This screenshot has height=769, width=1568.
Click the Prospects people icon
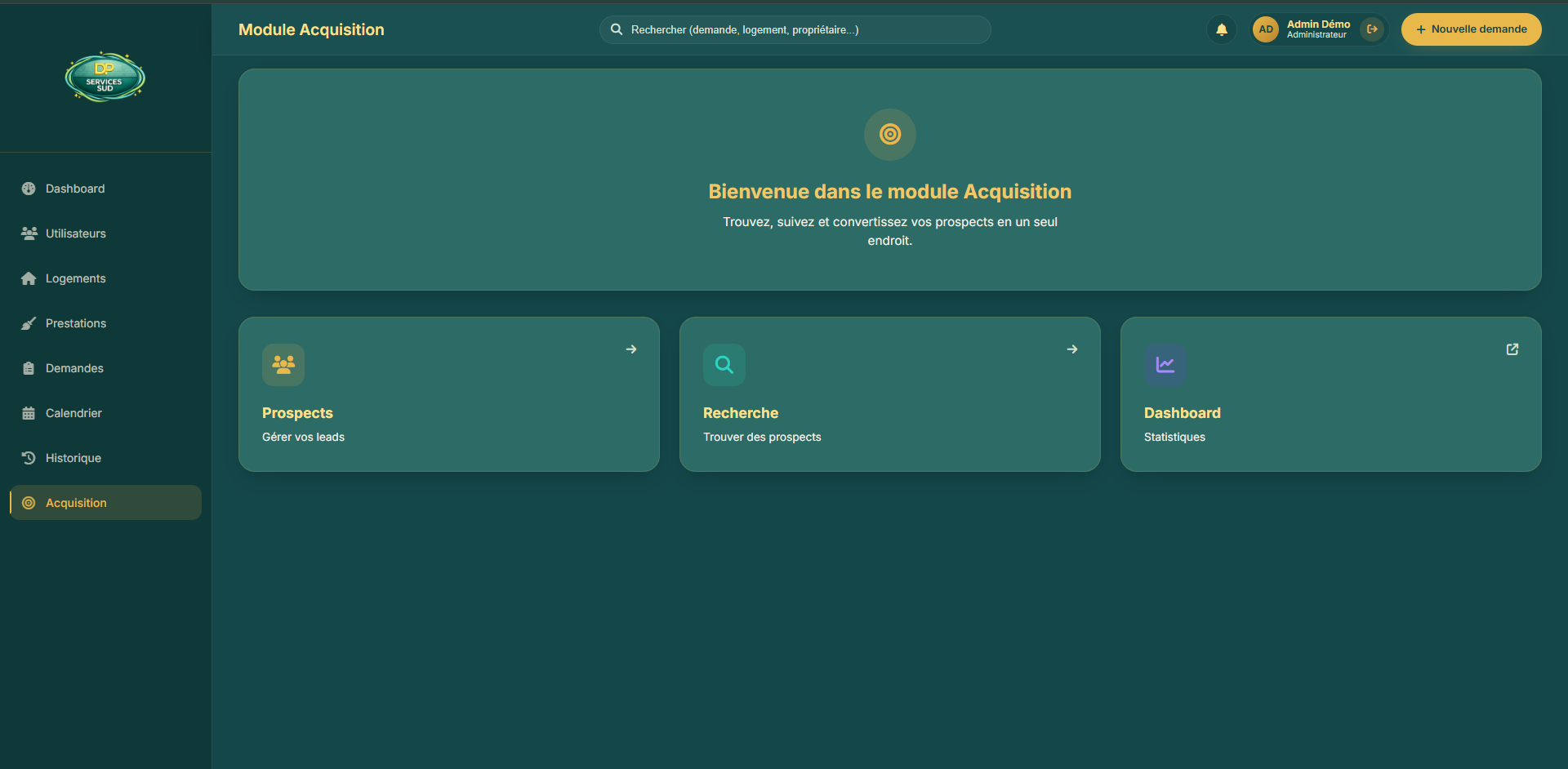[x=283, y=365]
